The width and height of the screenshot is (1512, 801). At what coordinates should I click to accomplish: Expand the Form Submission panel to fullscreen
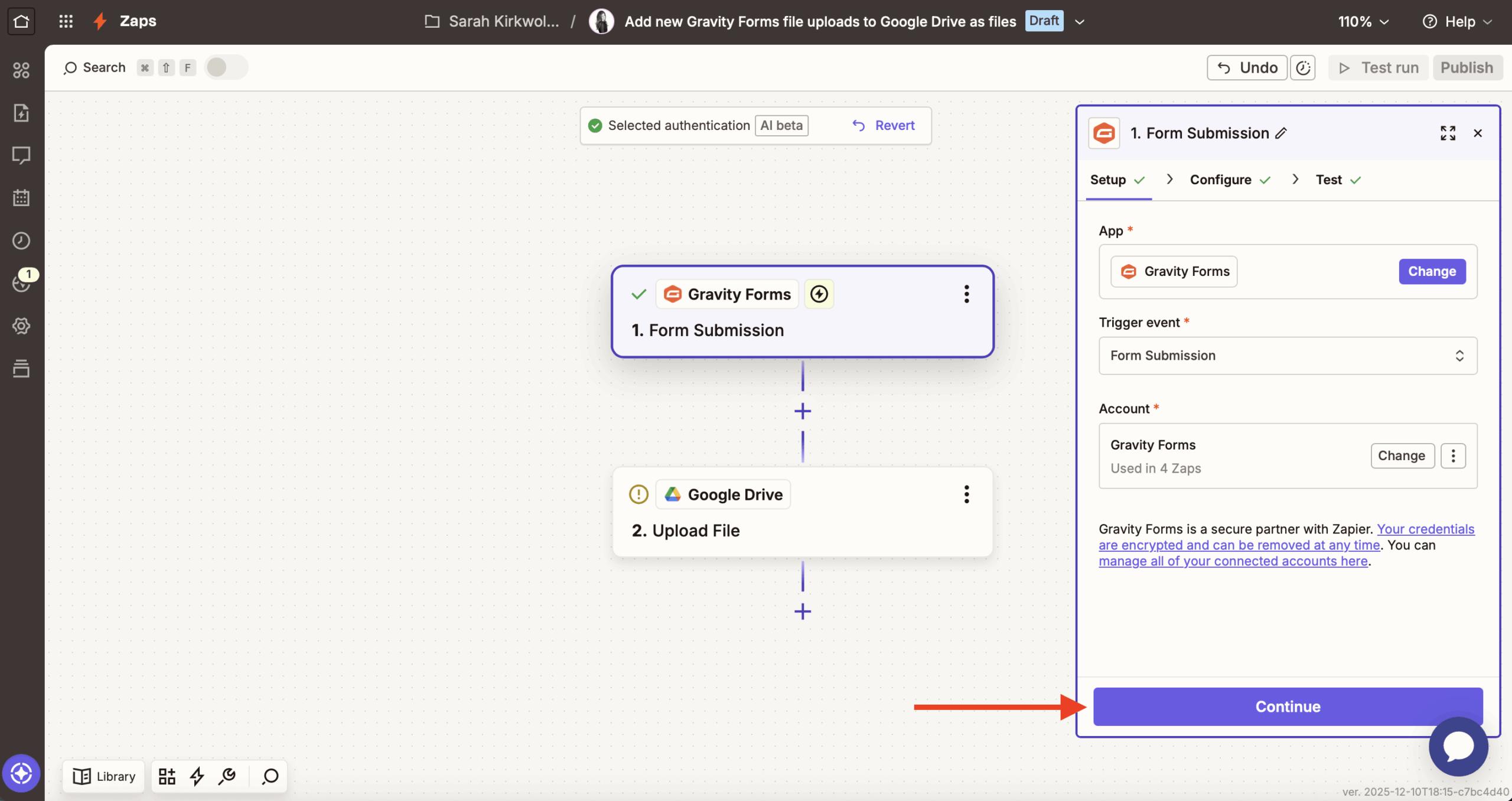point(1448,133)
